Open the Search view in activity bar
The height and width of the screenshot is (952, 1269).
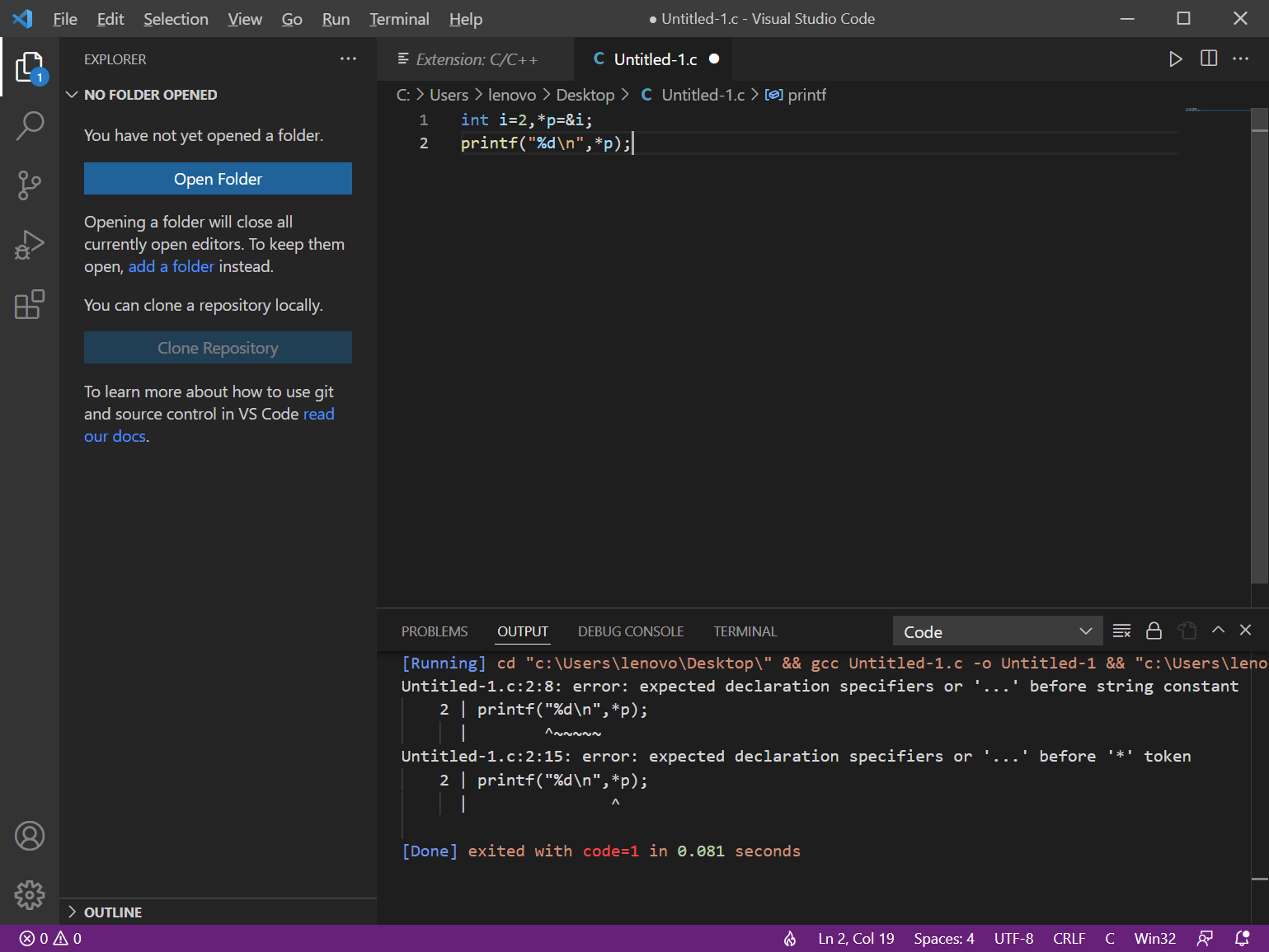point(30,126)
